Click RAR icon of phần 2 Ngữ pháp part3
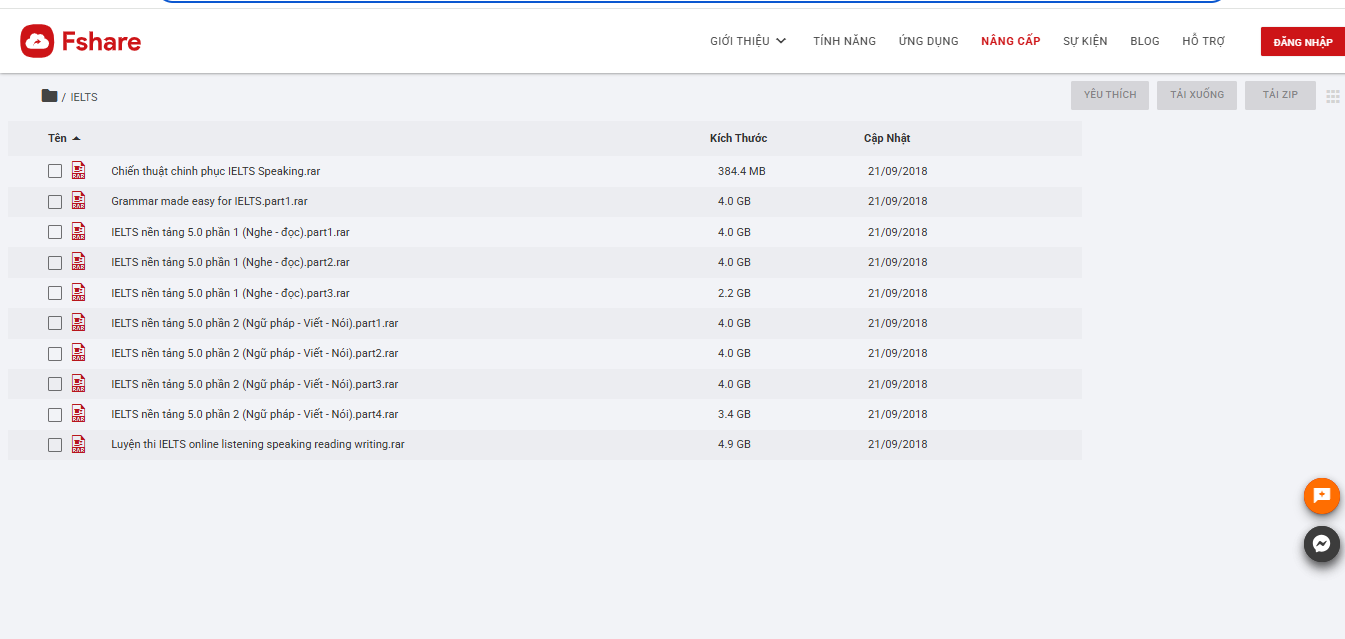1345x639 pixels. pyautogui.click(x=79, y=384)
